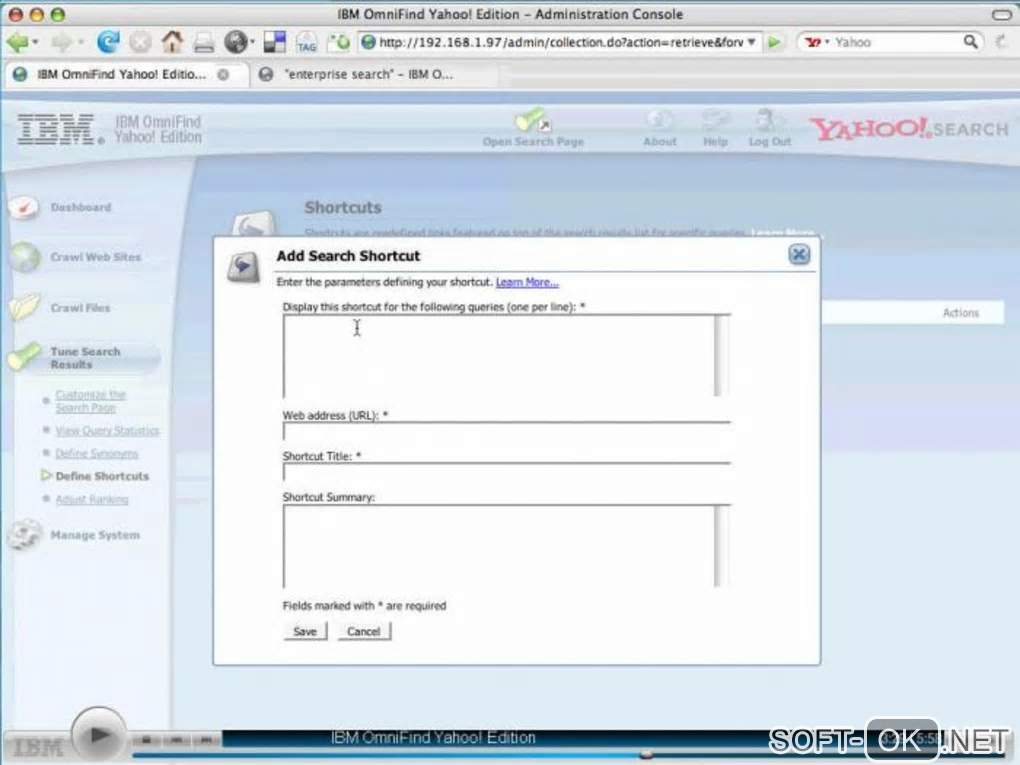Screen dimensions: 1020x765
Task: Click Define Synonyms link
Action: (x=96, y=453)
